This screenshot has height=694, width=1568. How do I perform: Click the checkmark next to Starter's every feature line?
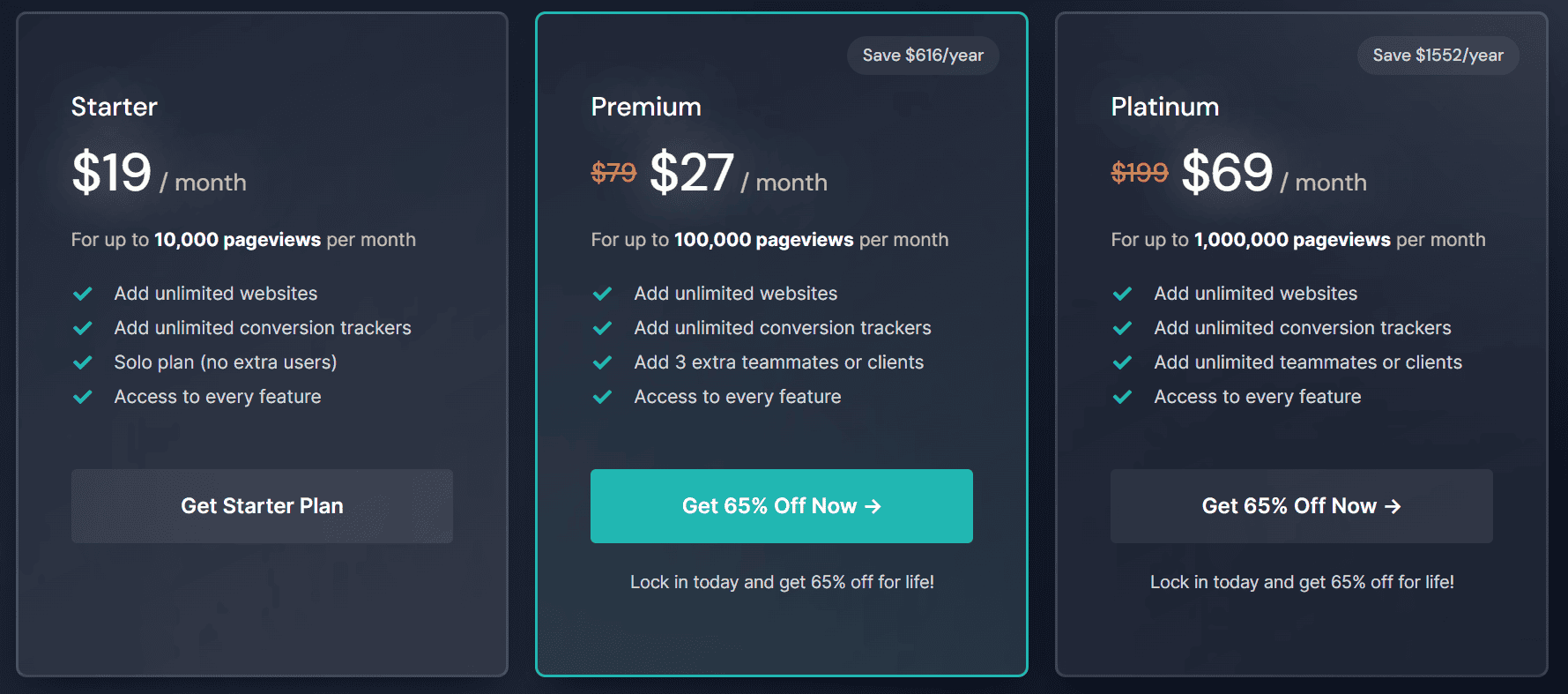[x=83, y=396]
